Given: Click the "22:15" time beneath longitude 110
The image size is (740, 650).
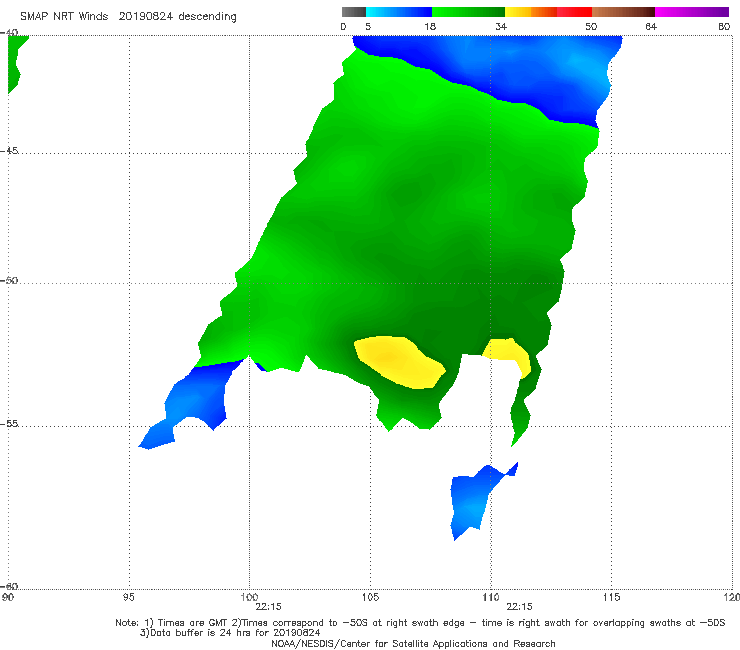Looking at the screenshot, I should 520,607.
